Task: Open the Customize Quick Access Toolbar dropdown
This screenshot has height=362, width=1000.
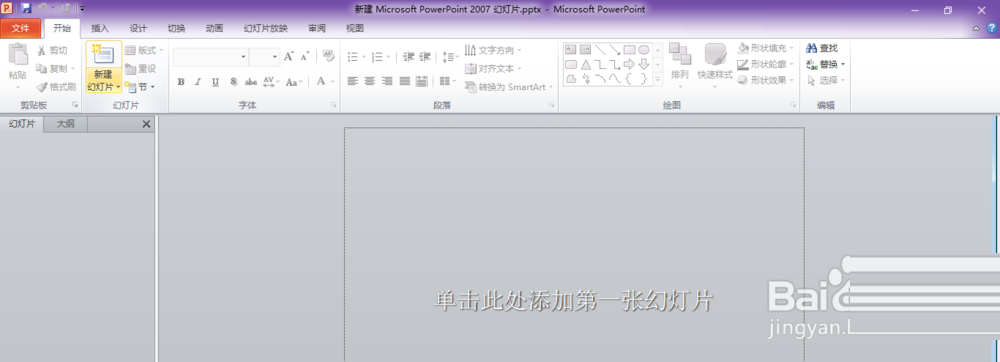Action: [82, 9]
